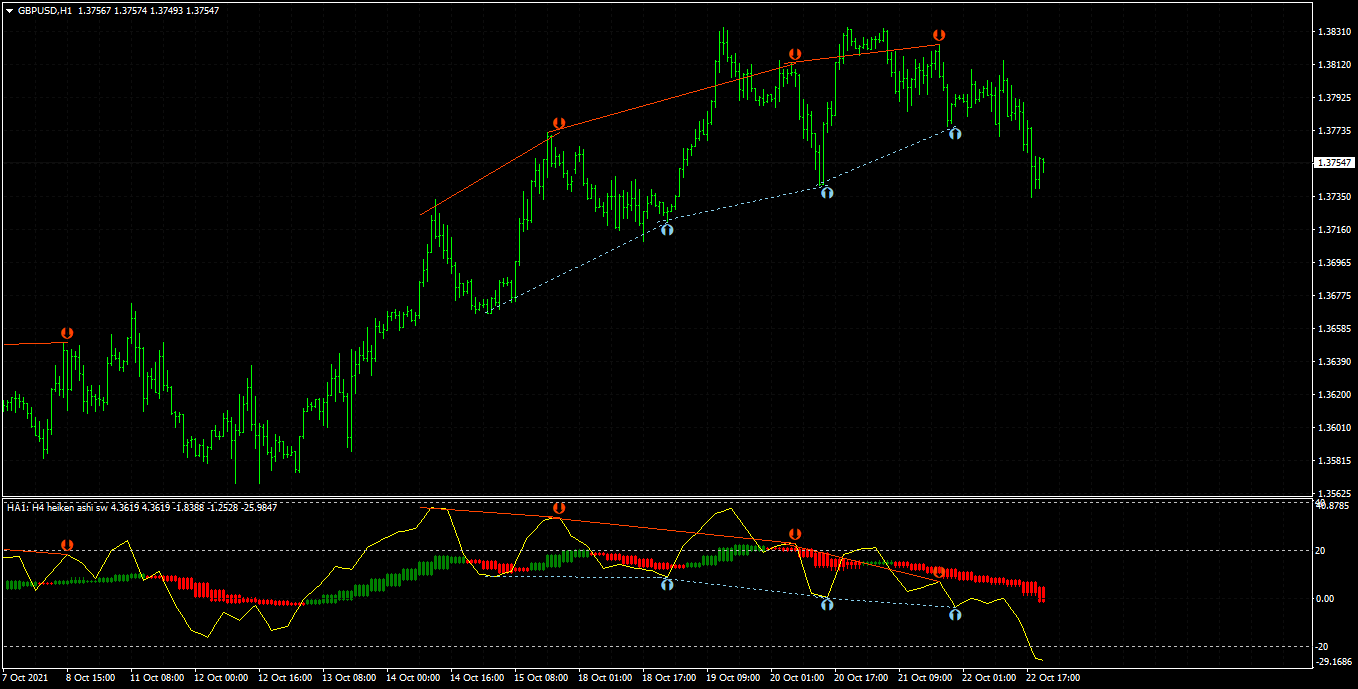Click indicator scale value -29.1686
This screenshot has height=689, width=1358.
(x=1332, y=661)
